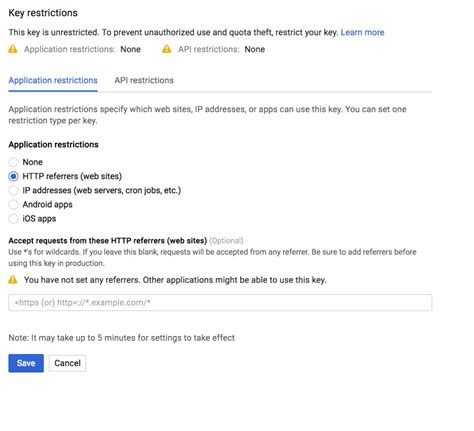The height and width of the screenshot is (431, 474).
Task: Click the Save button
Action: pos(26,363)
